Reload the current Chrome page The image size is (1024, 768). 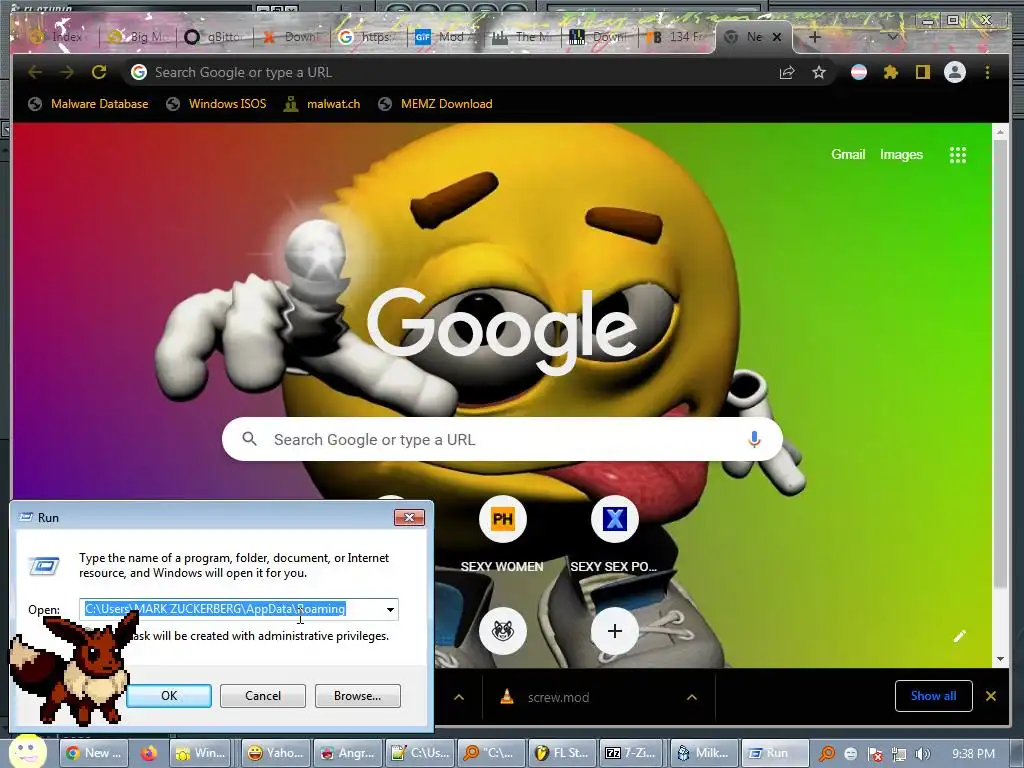(99, 72)
